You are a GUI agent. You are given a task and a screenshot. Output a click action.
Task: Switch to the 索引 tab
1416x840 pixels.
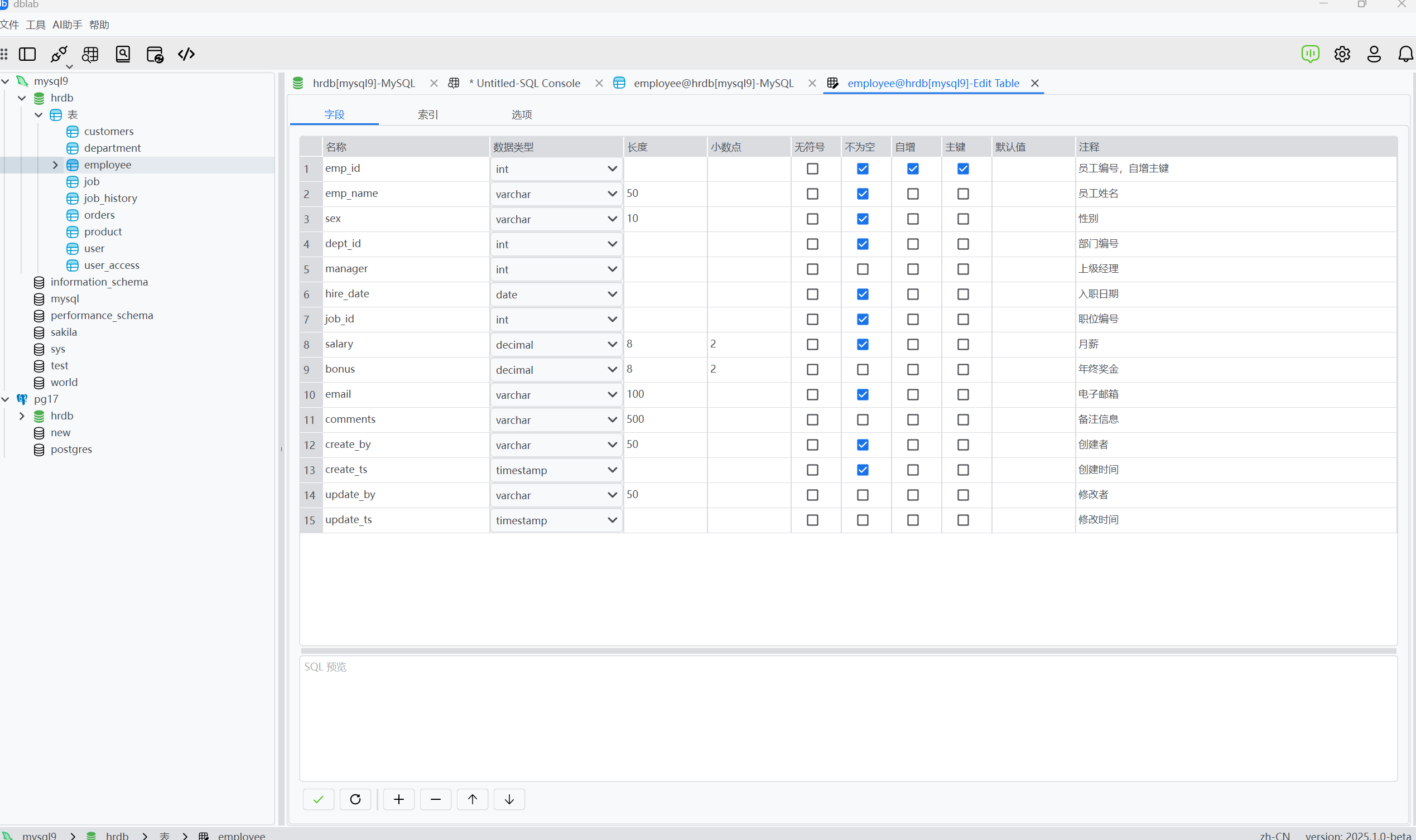[427, 115]
